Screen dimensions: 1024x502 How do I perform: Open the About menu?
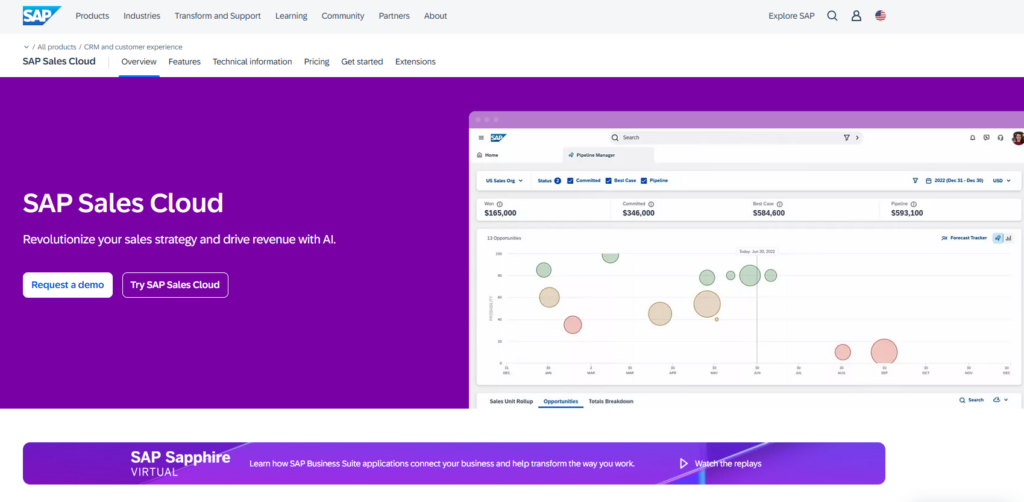[x=436, y=16]
